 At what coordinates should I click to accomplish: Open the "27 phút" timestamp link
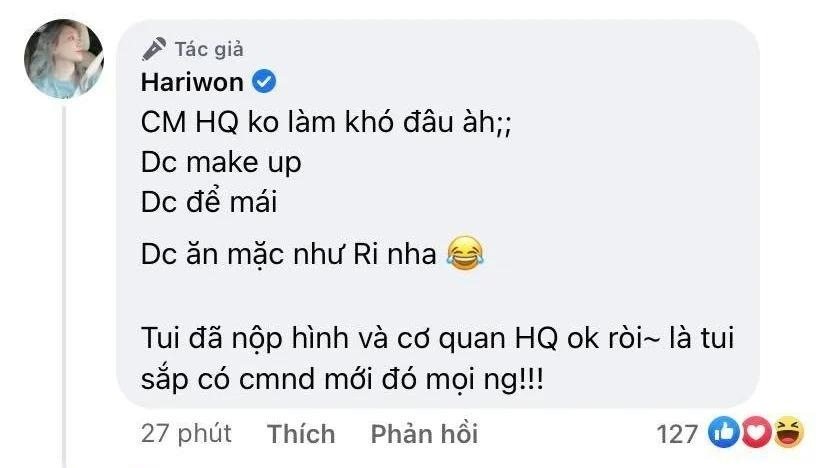(185, 433)
